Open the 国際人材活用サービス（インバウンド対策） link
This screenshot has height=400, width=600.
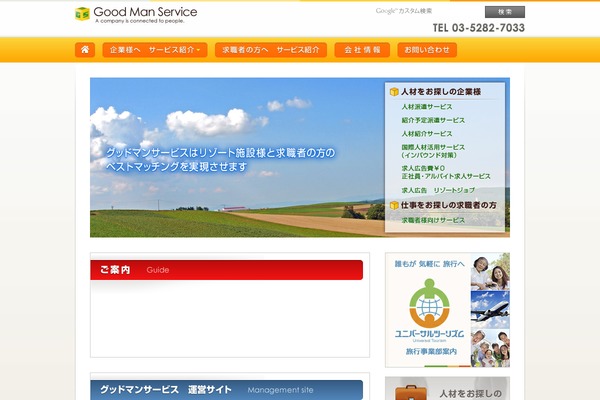tap(433, 151)
